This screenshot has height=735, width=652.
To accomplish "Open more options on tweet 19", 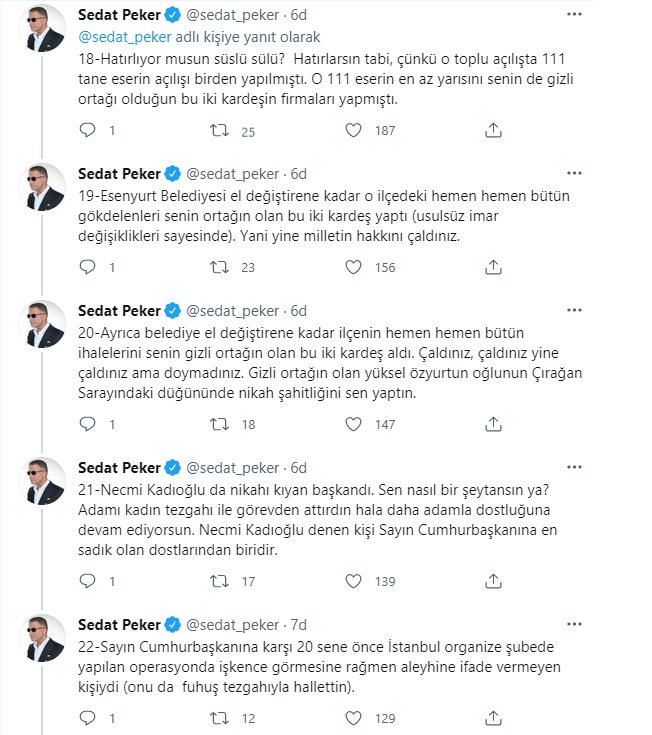I will (x=574, y=173).
